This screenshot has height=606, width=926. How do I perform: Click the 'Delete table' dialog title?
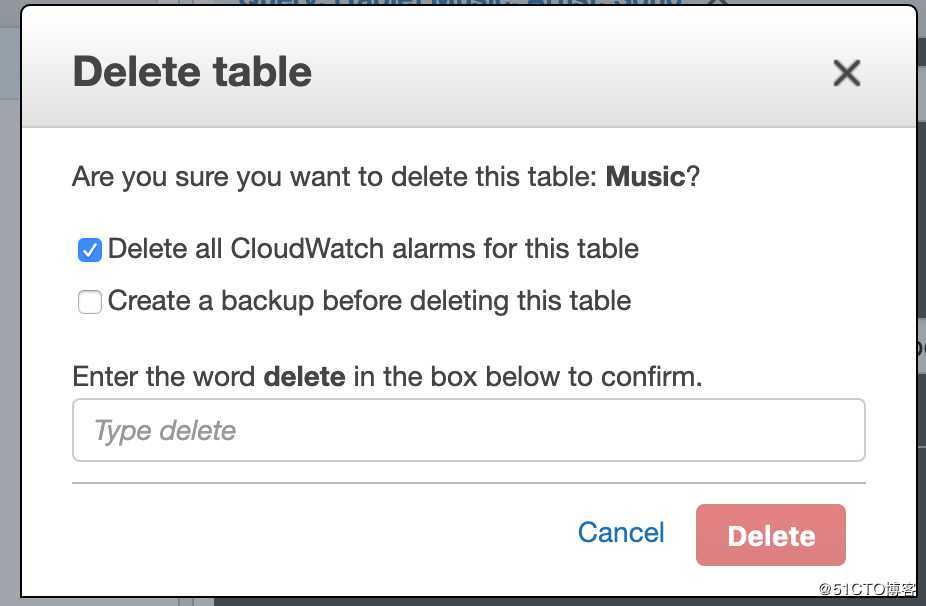coord(192,72)
